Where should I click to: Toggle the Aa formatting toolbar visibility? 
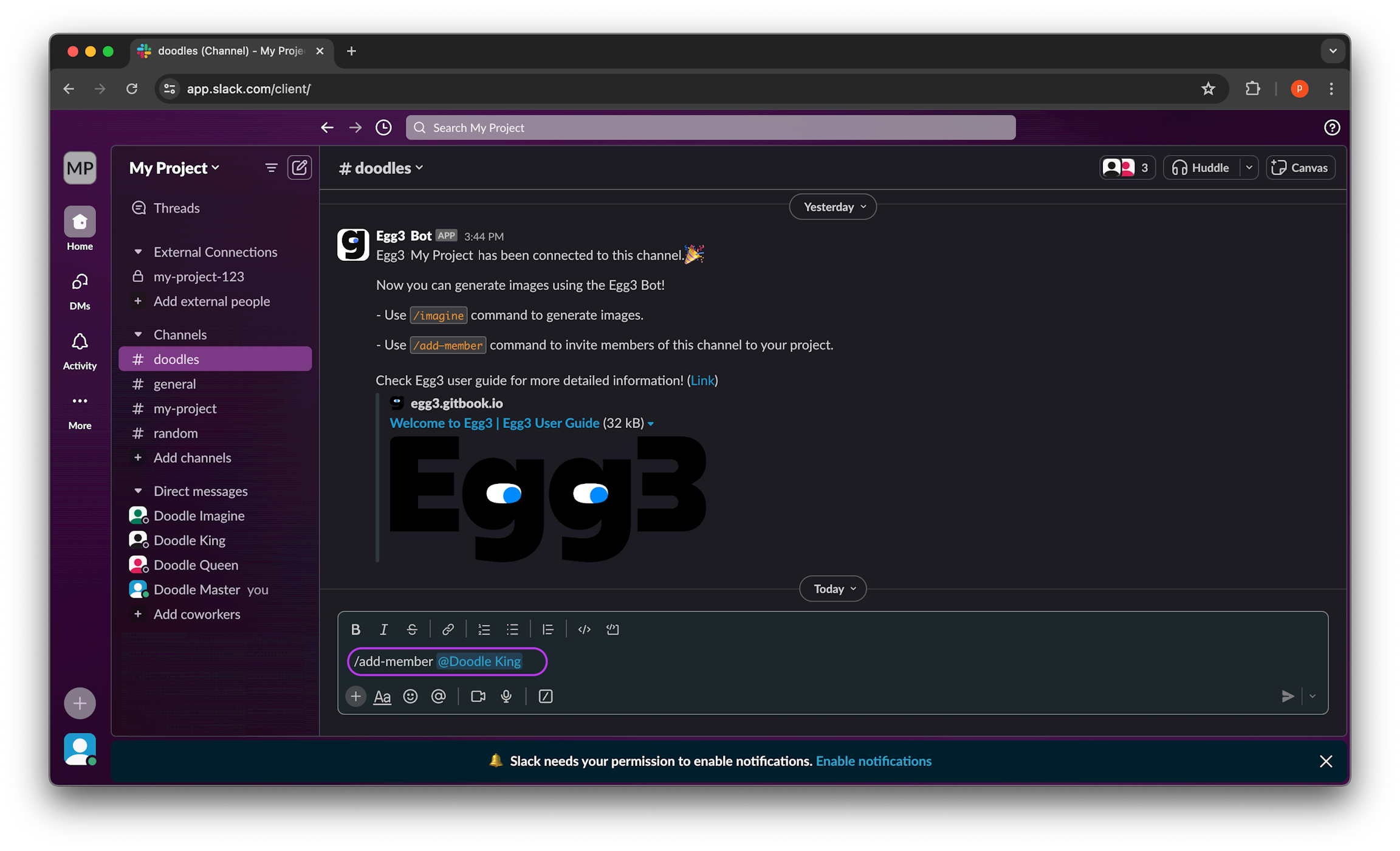382,696
